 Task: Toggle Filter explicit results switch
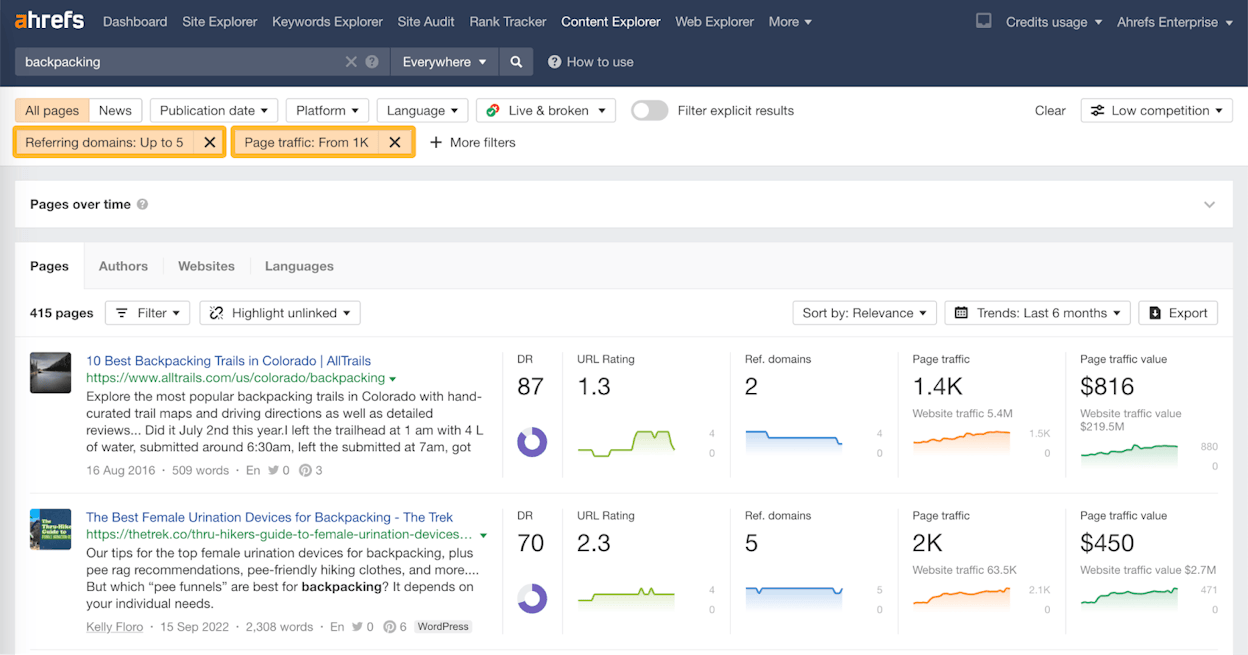(x=649, y=111)
